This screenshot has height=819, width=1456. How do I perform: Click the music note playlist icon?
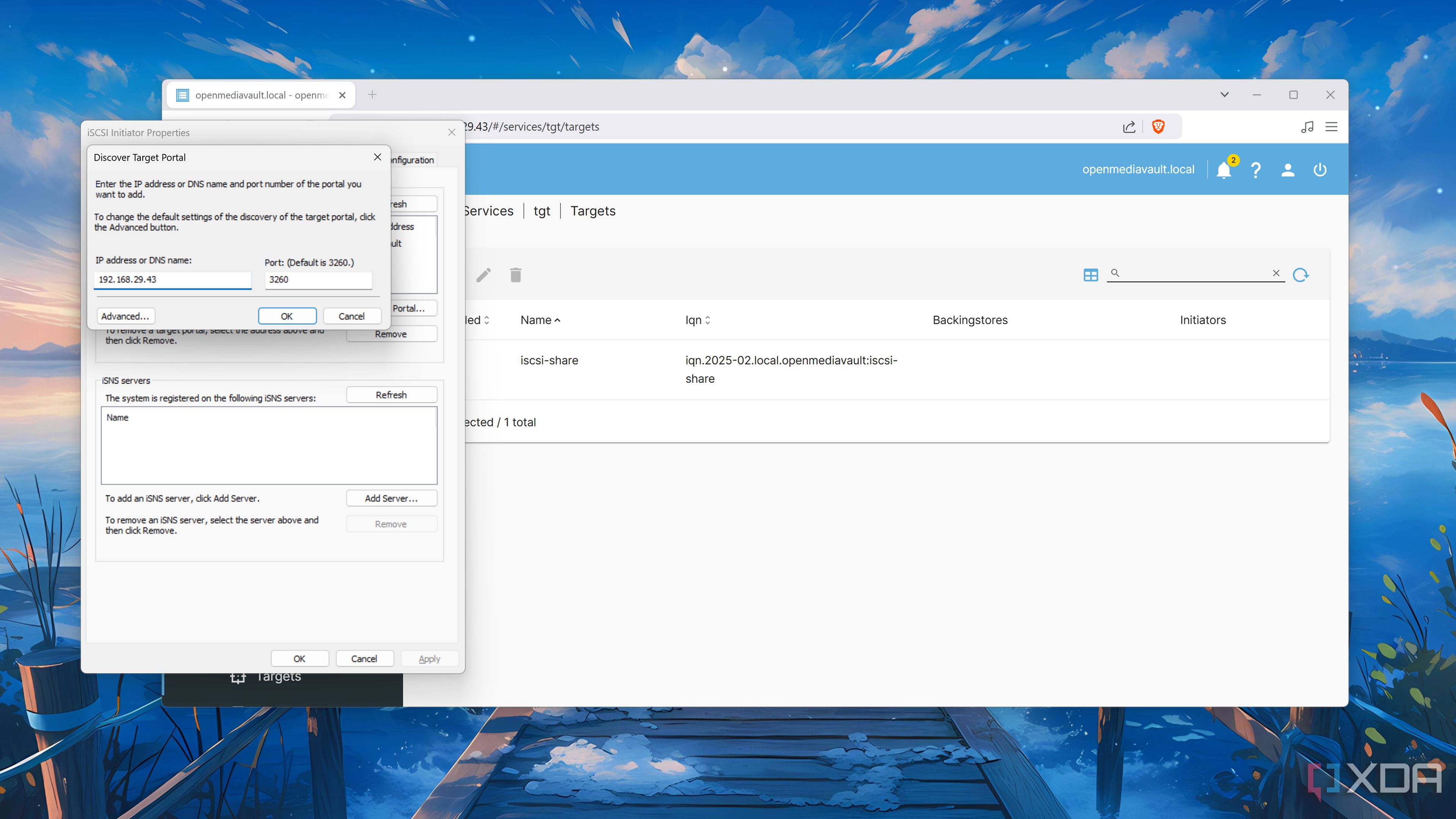point(1307,127)
